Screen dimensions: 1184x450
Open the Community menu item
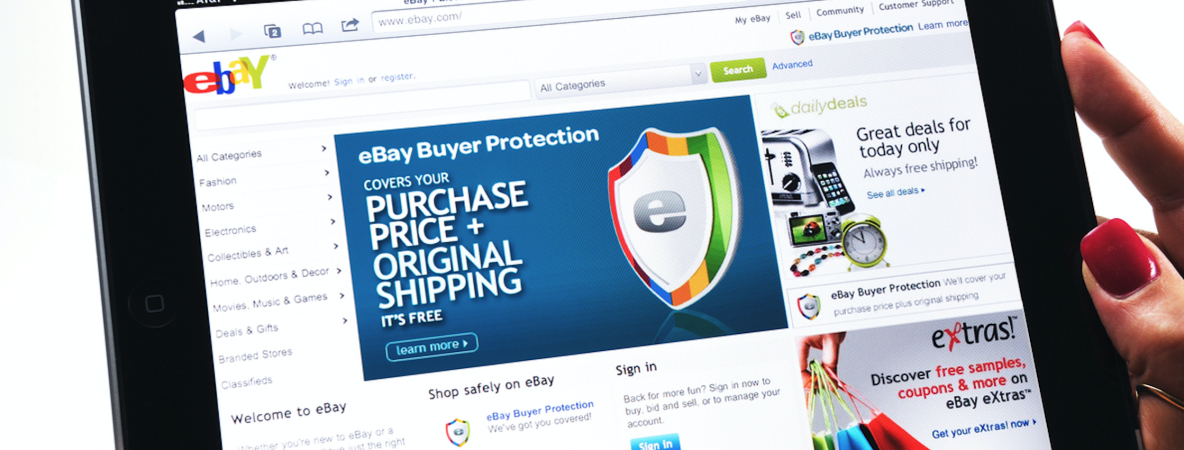click(x=840, y=11)
